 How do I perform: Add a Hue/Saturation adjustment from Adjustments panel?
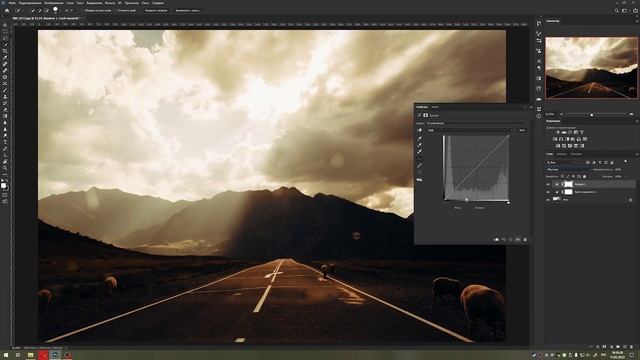tap(555, 139)
